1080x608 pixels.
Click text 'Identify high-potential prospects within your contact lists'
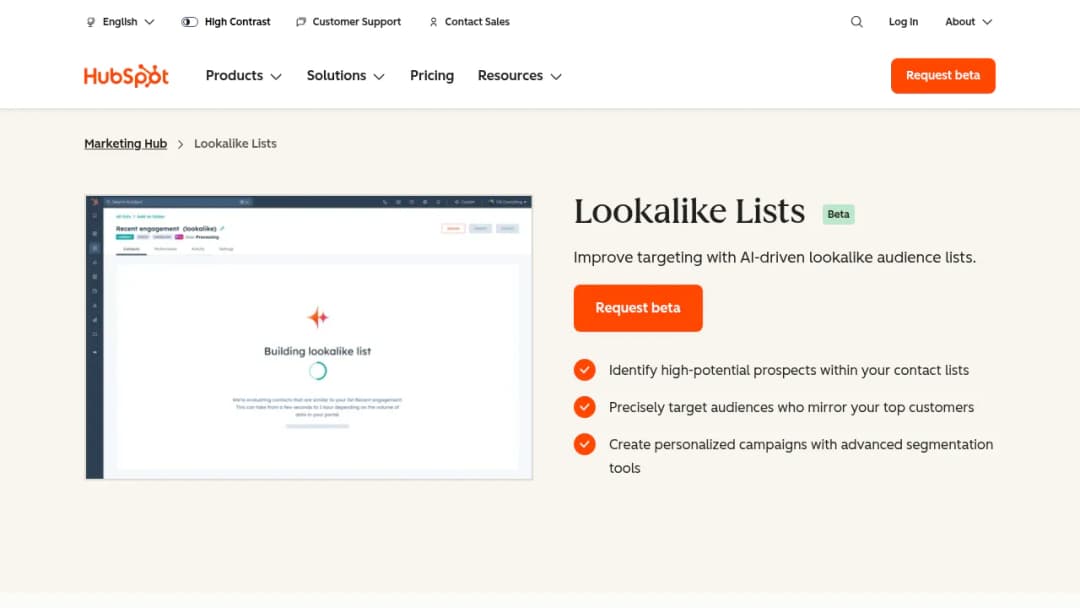pyautogui.click(x=789, y=370)
